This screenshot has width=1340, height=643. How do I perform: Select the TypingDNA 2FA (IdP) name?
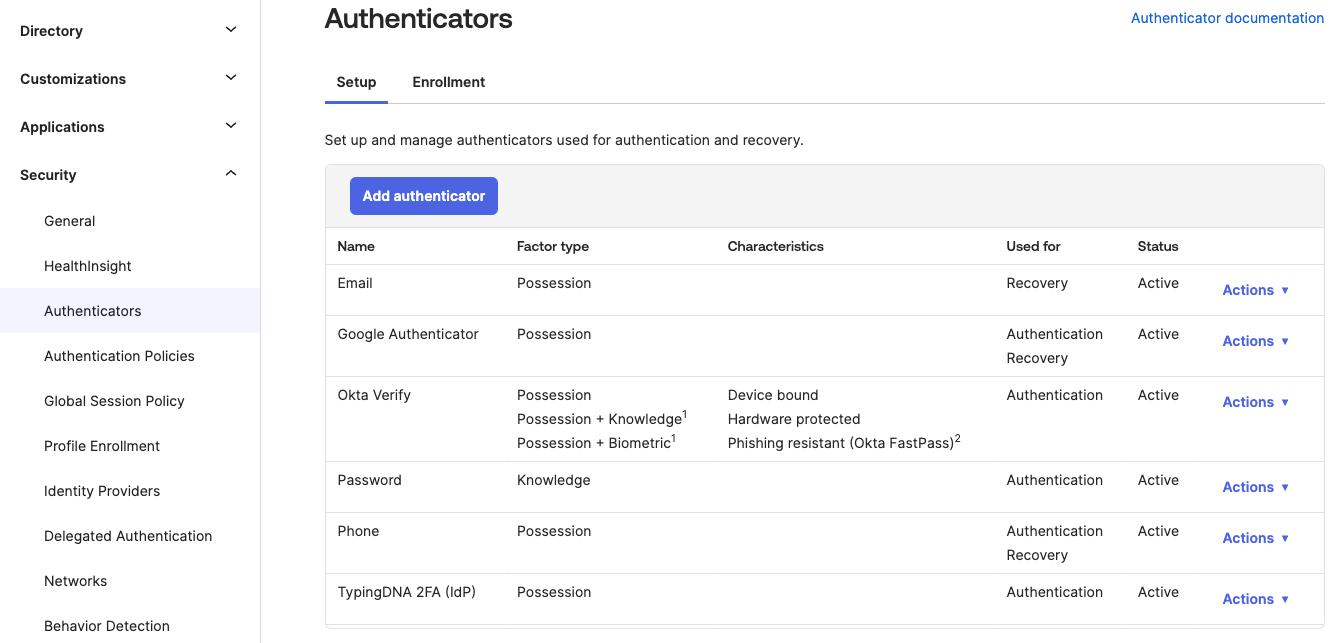tap(406, 592)
